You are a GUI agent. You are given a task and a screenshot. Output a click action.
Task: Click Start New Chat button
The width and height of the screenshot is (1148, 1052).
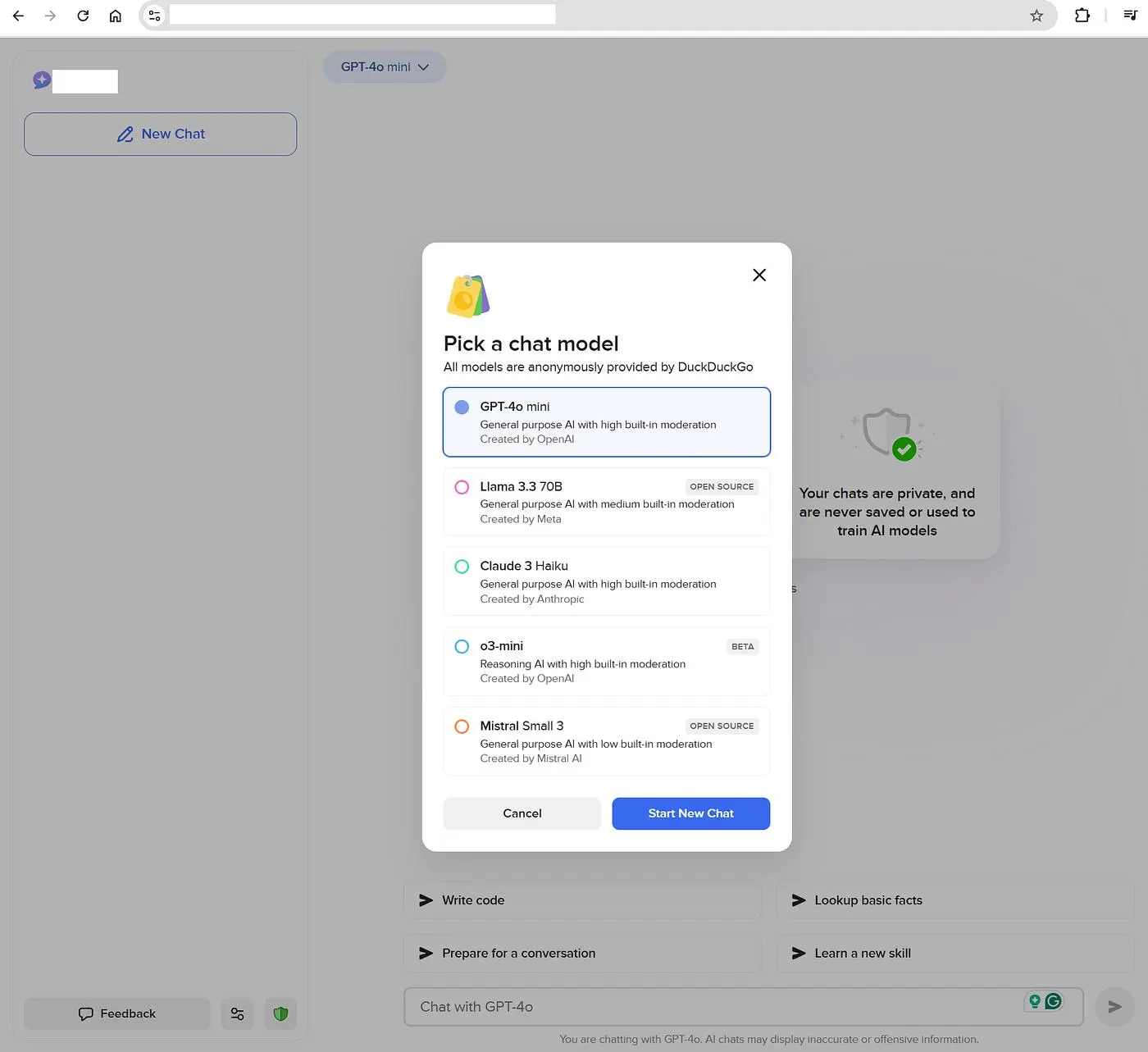tap(691, 813)
